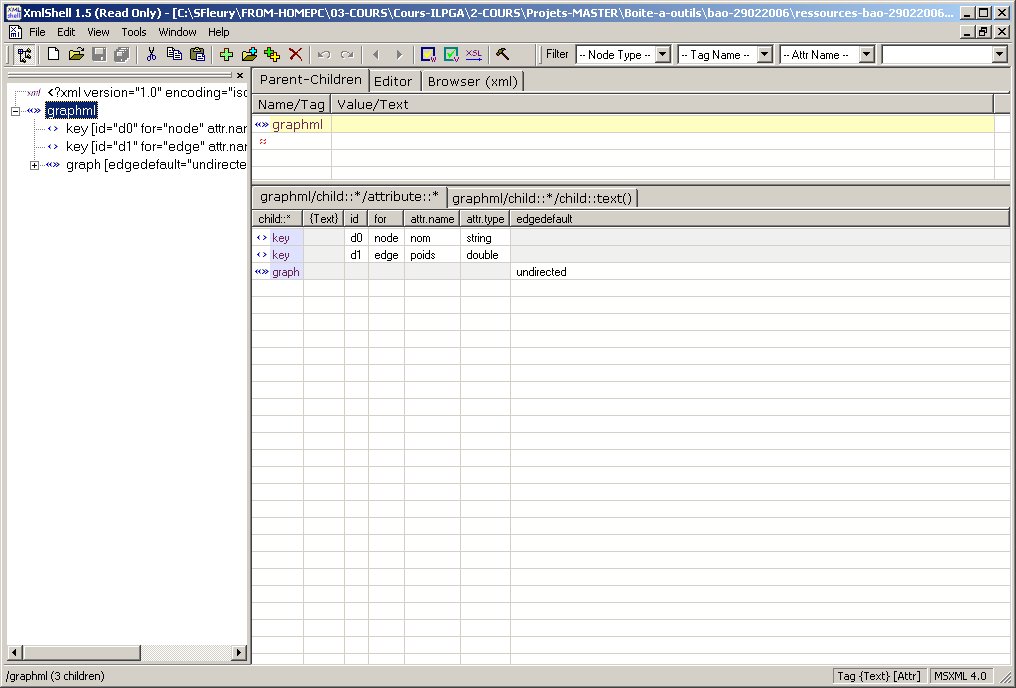Expand the graph node in tree
Screen dimensions: 1016x688
34,165
